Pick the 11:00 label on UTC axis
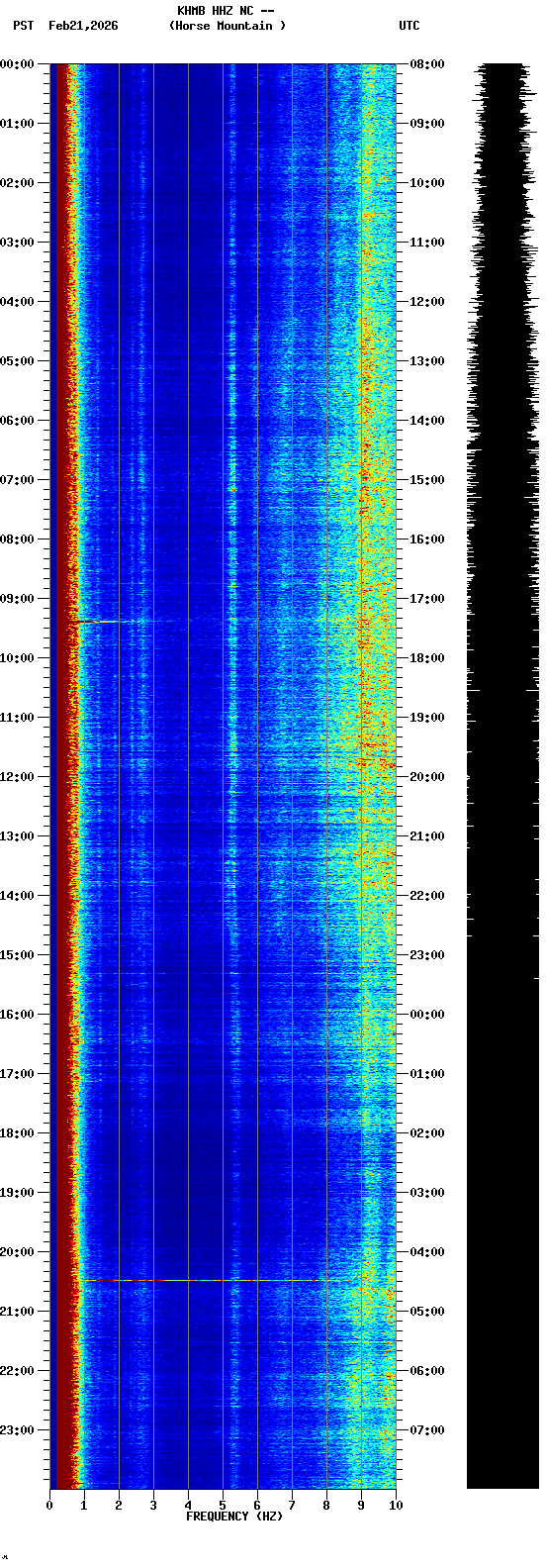Image resolution: width=546 pixels, height=1568 pixels. coord(427,243)
